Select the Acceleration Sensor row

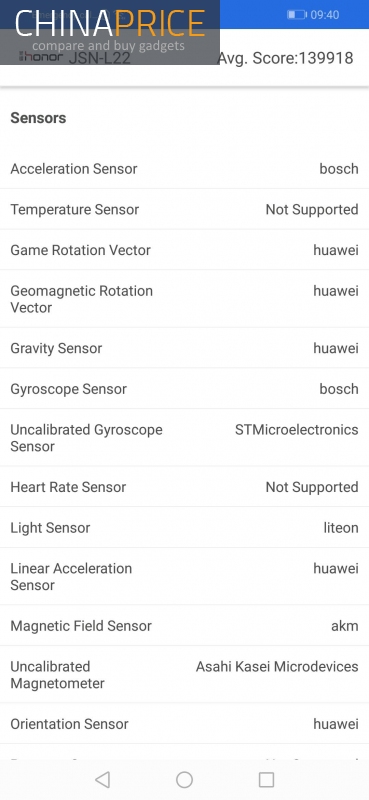[x=184, y=168]
